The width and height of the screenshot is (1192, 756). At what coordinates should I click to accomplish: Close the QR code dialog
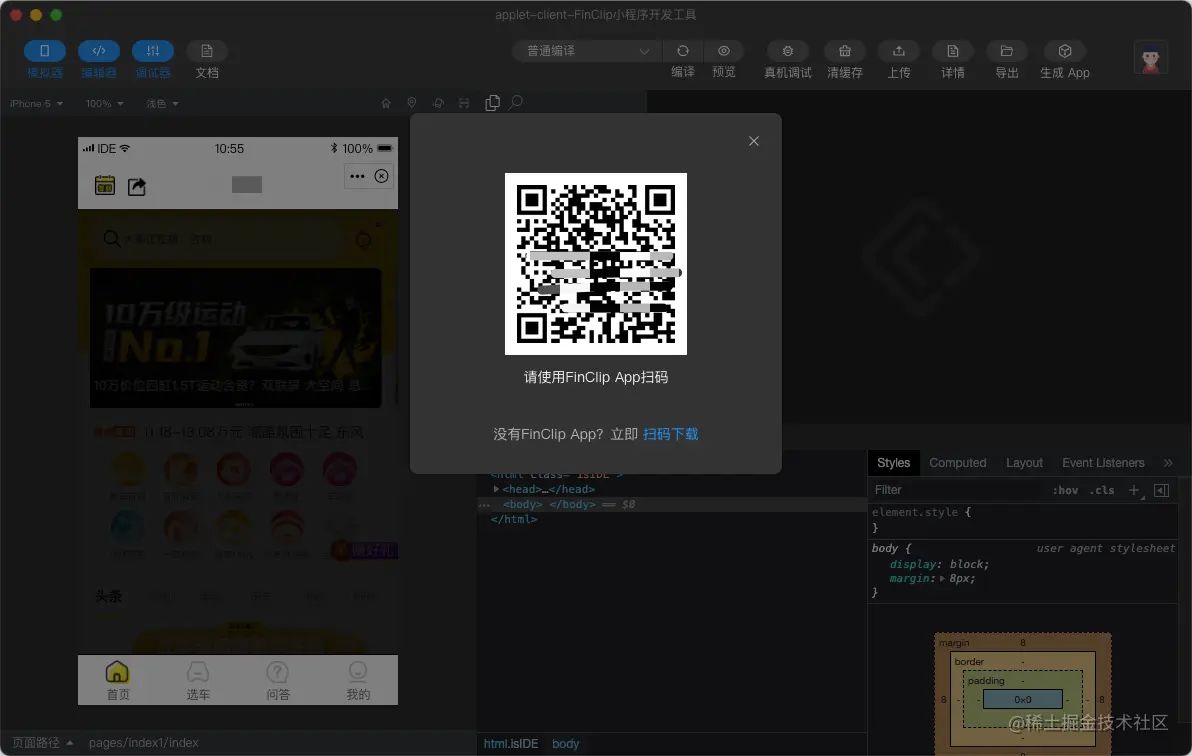pyautogui.click(x=754, y=141)
